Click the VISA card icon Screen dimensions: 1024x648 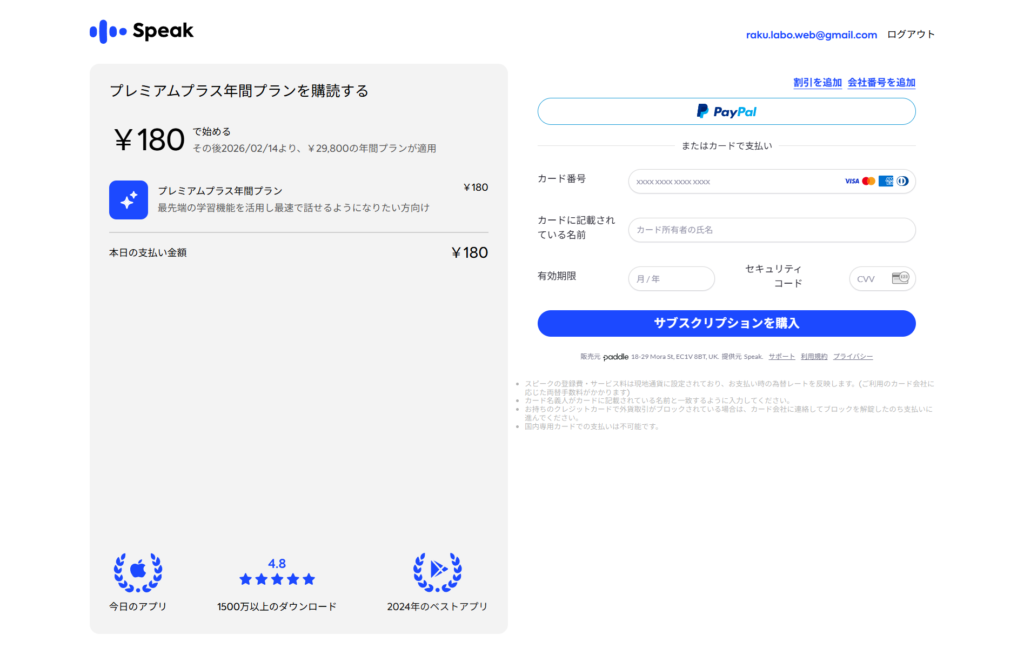[x=851, y=181]
